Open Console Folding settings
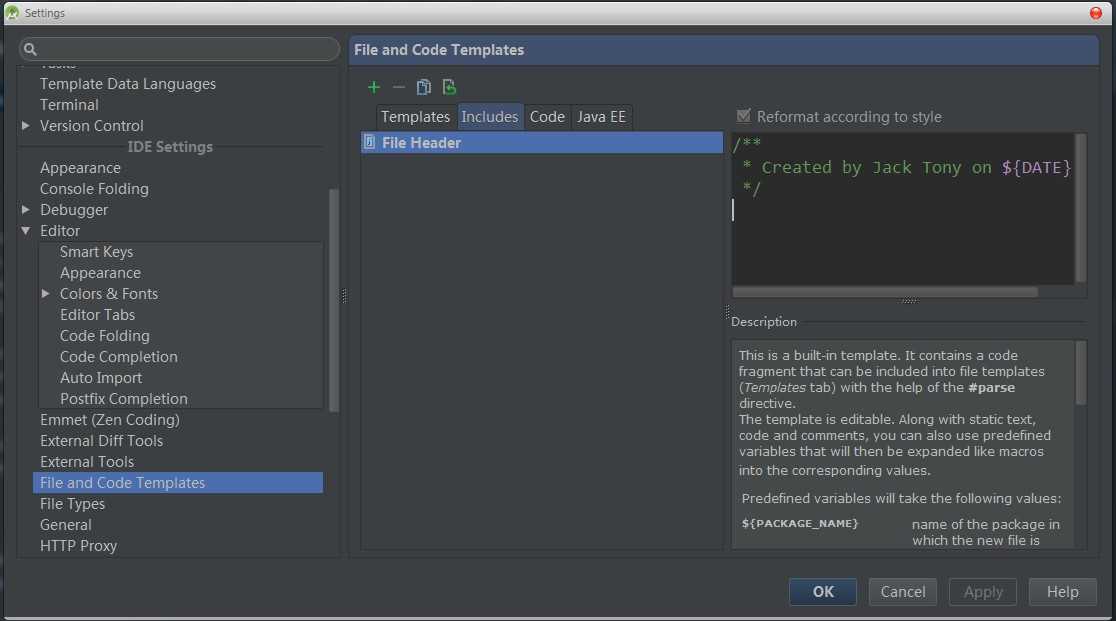This screenshot has width=1116, height=621. pos(94,189)
